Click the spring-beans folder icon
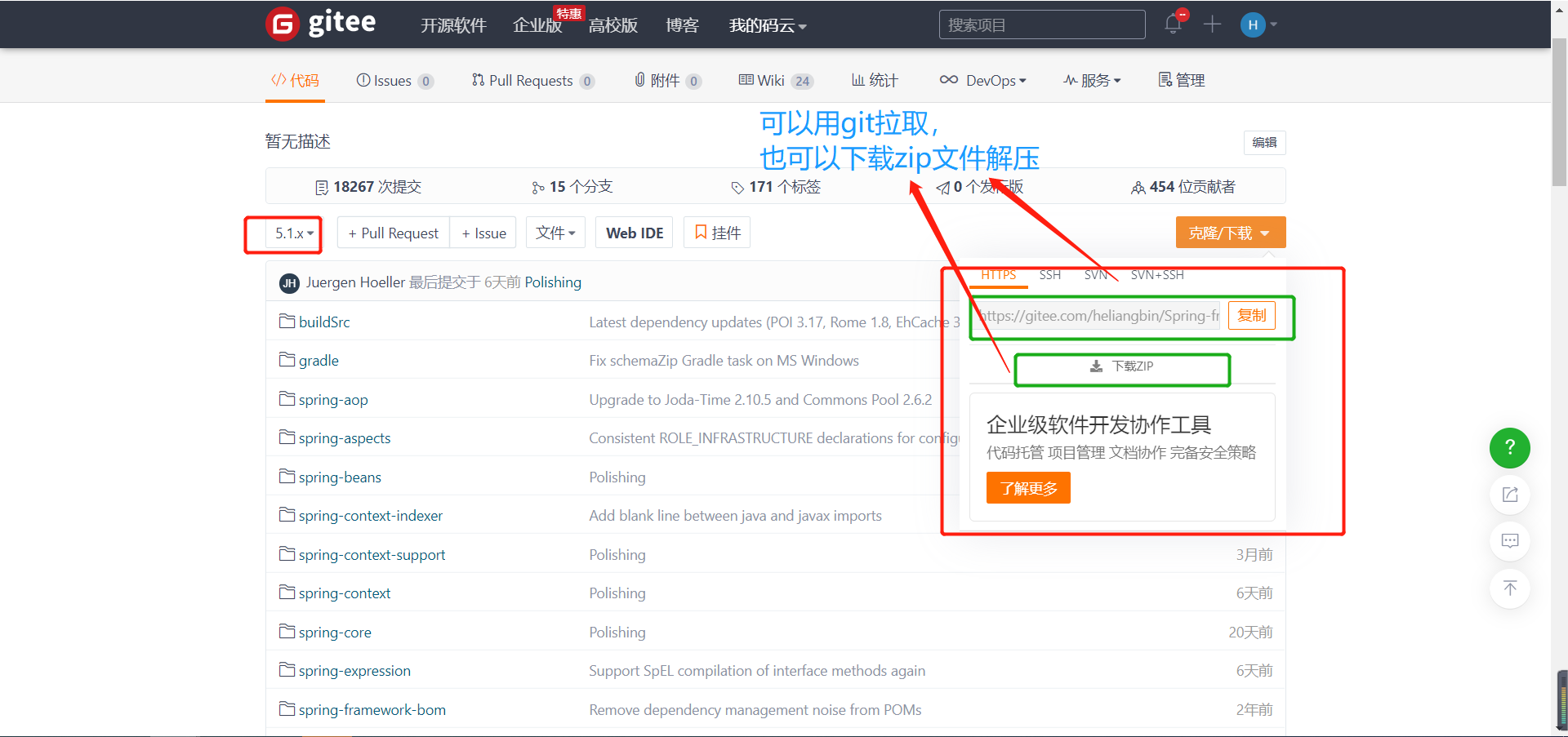1568x737 pixels. point(287,476)
